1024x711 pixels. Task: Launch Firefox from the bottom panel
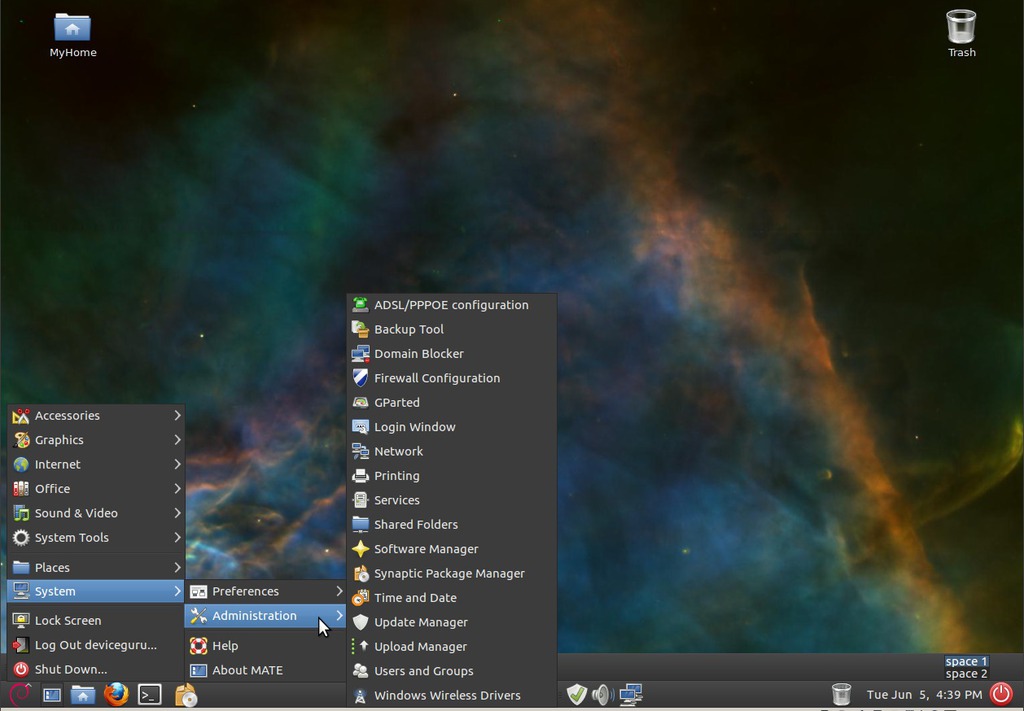(x=116, y=694)
